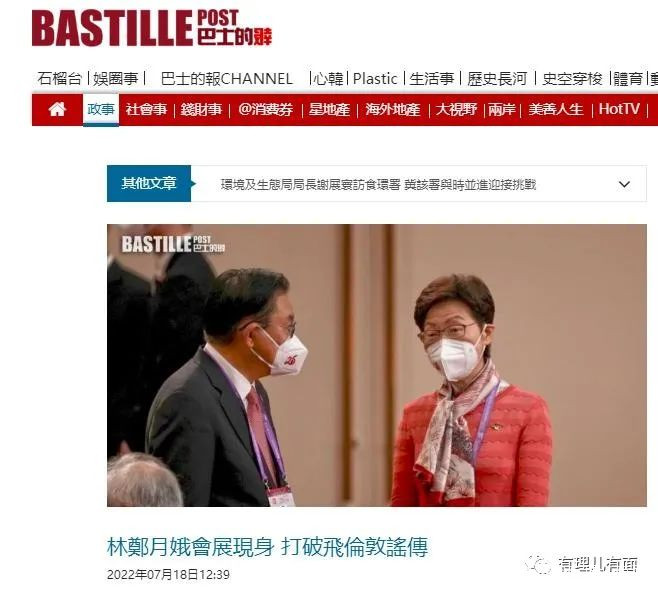Open the 其他文章 label button

pyautogui.click(x=149, y=183)
